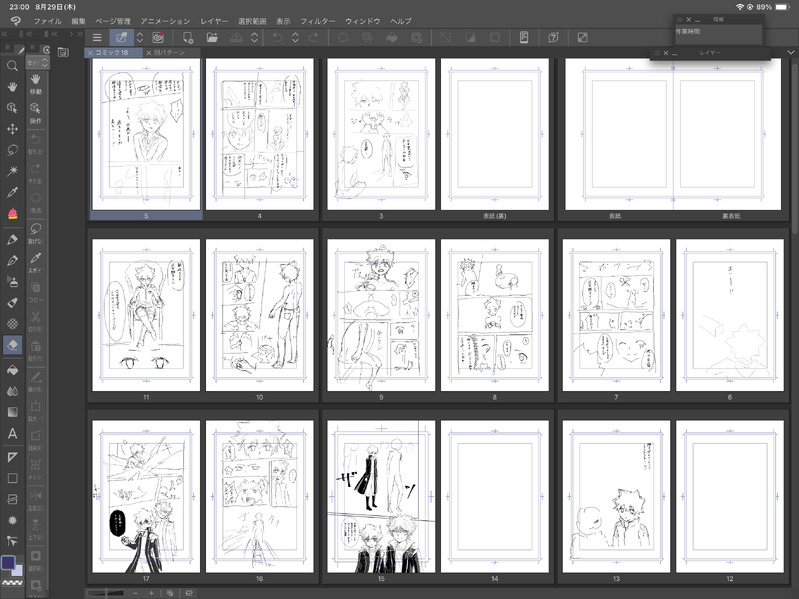Select the highlighted Eraser tool
The image size is (799, 599).
click(12, 345)
